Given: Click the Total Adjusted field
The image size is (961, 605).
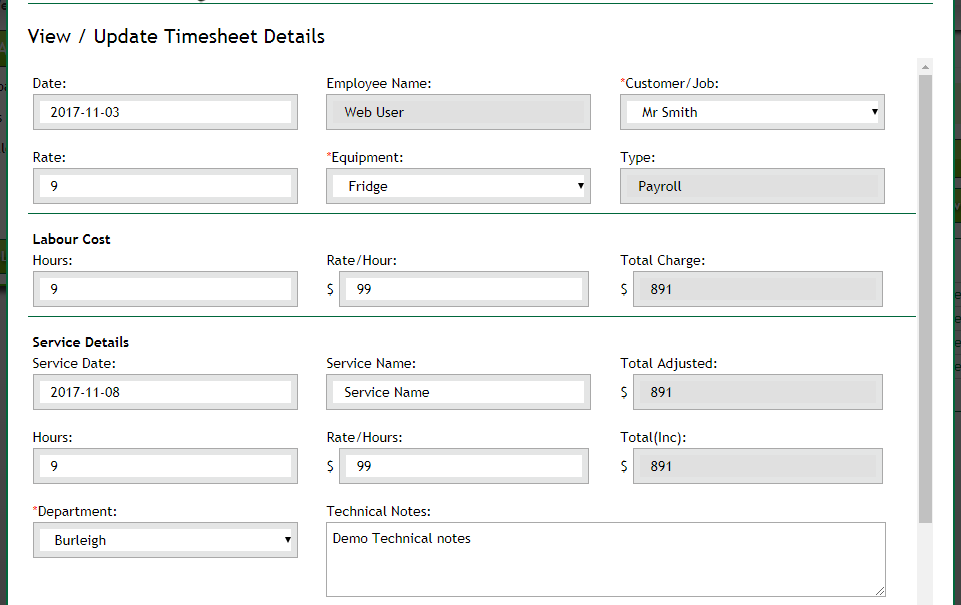Looking at the screenshot, I should pos(757,392).
